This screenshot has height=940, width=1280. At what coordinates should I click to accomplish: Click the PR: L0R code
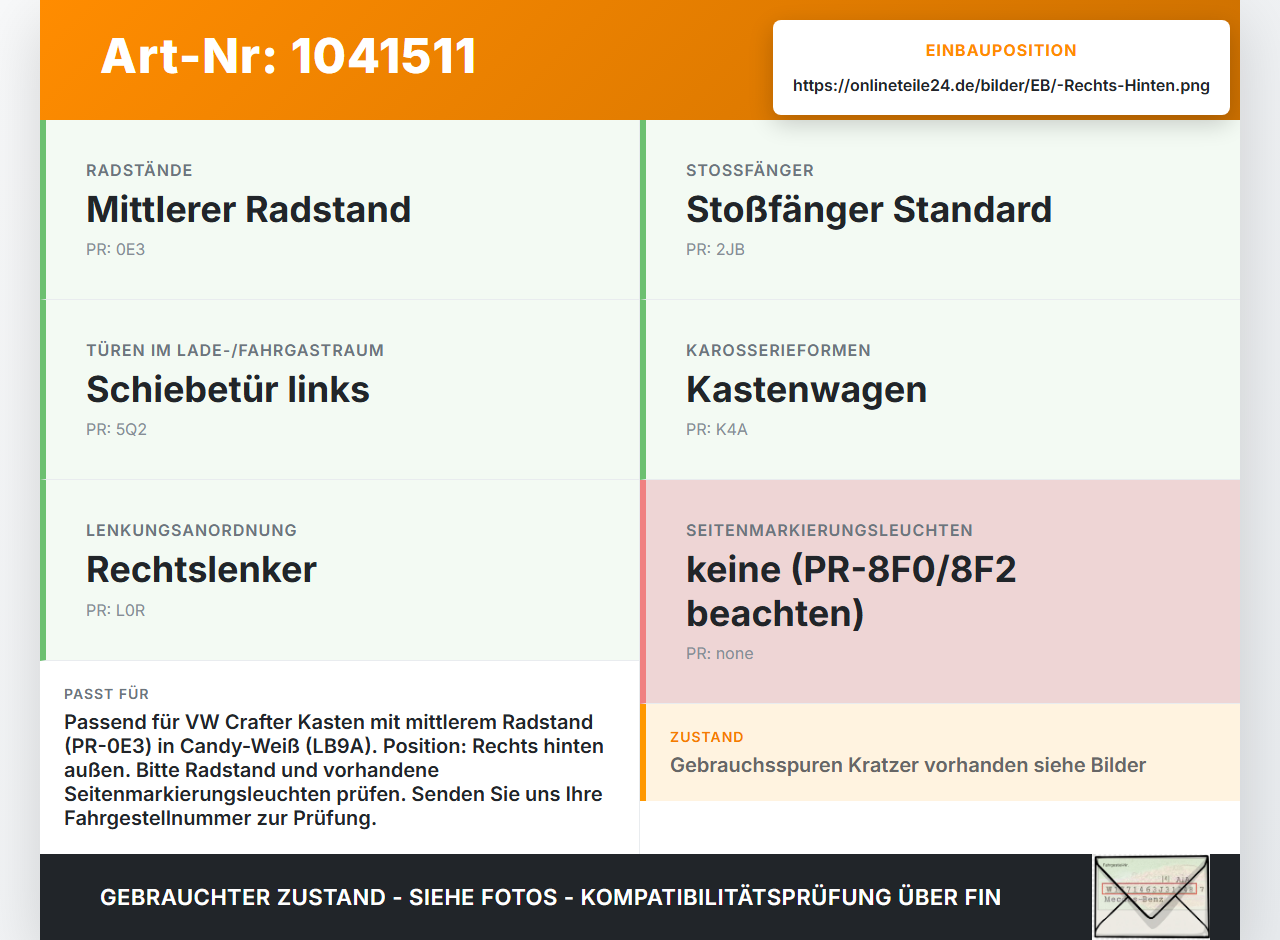coord(115,610)
